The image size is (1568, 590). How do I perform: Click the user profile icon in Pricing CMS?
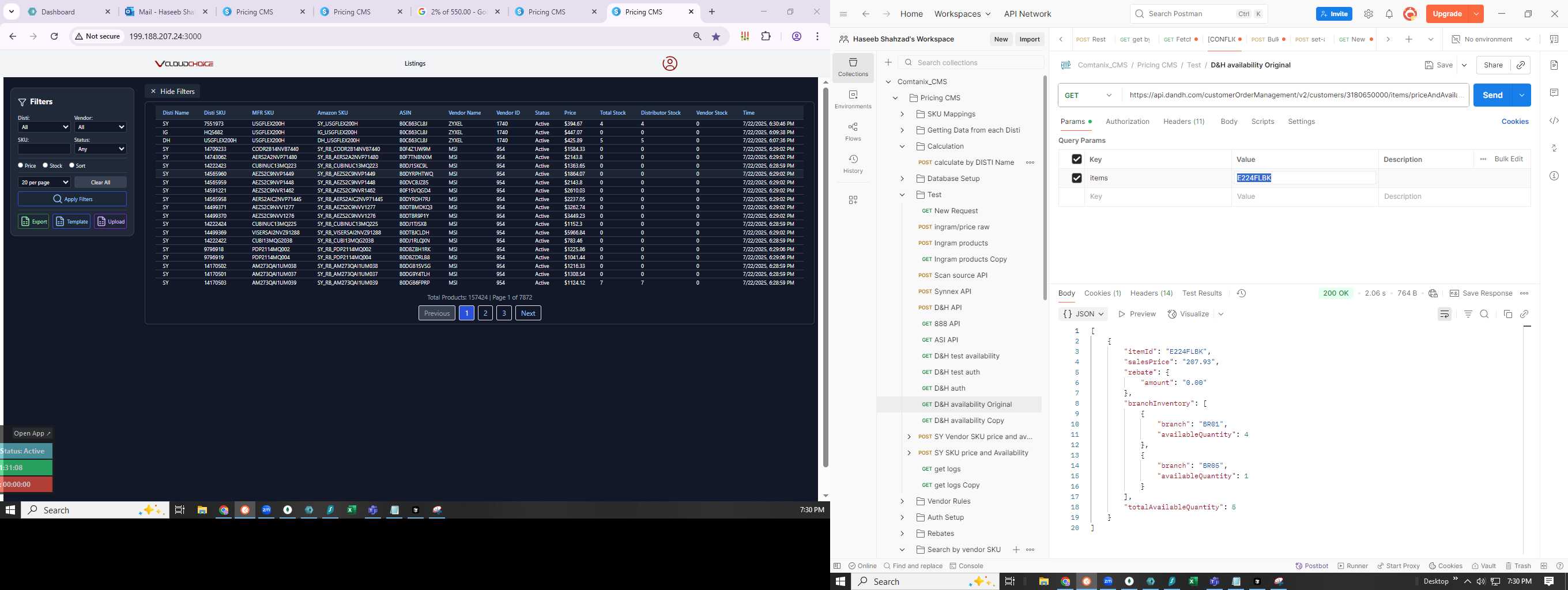[669, 64]
